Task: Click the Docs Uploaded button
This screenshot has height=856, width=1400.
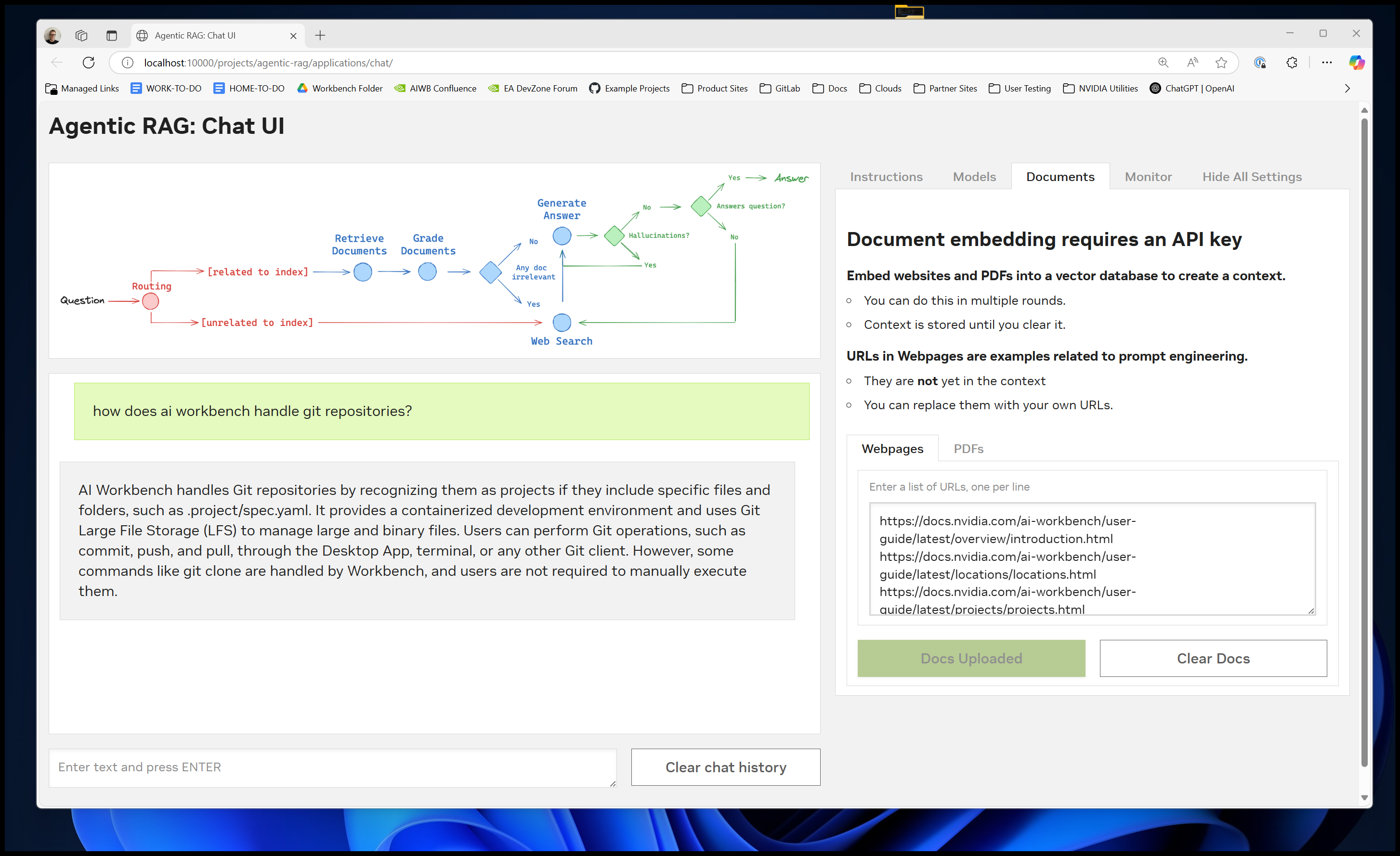Action: click(x=971, y=658)
